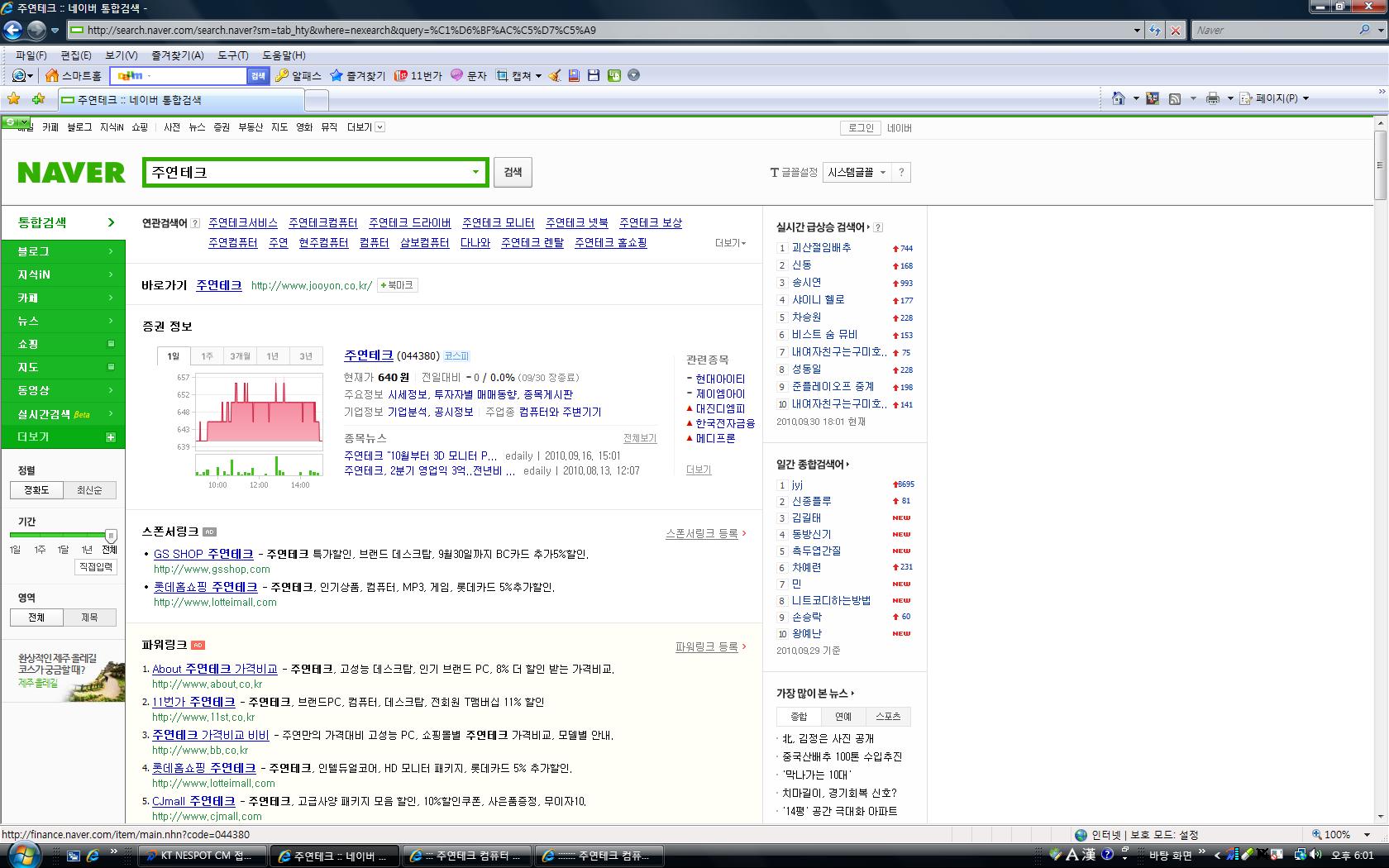Switch to 연예 news tab
This screenshot has height=868, width=1389.
click(843, 717)
